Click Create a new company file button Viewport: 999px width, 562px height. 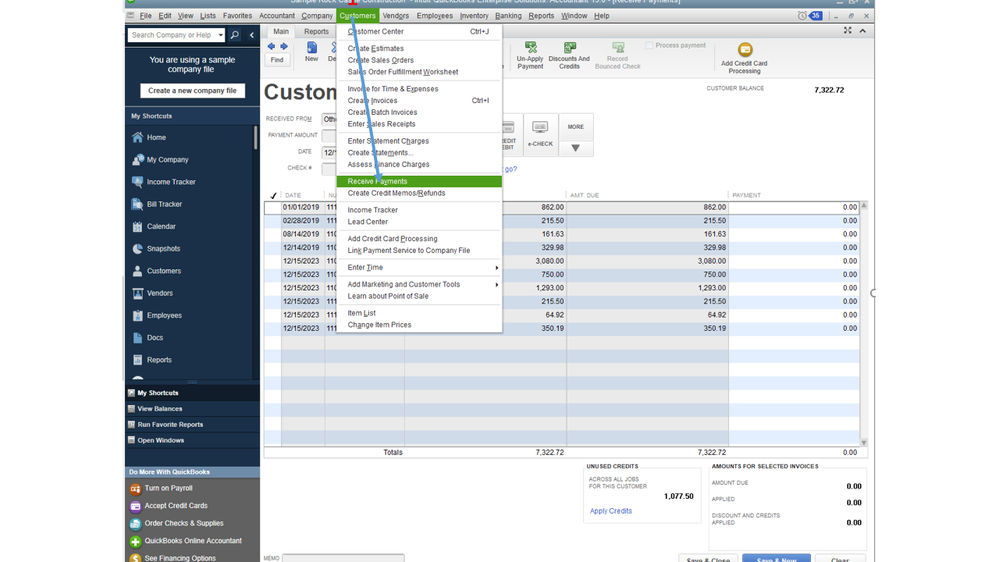tap(192, 90)
